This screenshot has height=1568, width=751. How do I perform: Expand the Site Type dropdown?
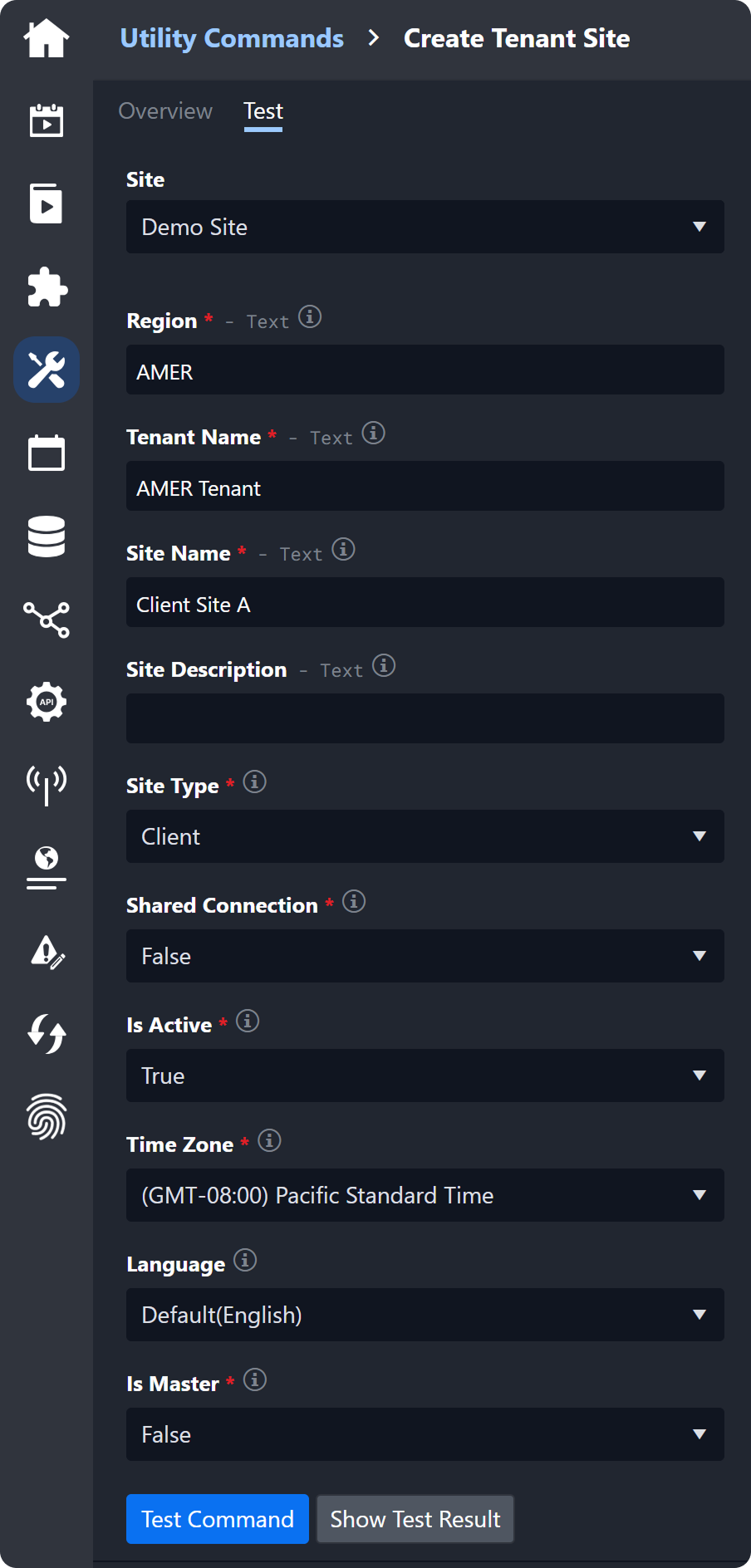pos(425,836)
